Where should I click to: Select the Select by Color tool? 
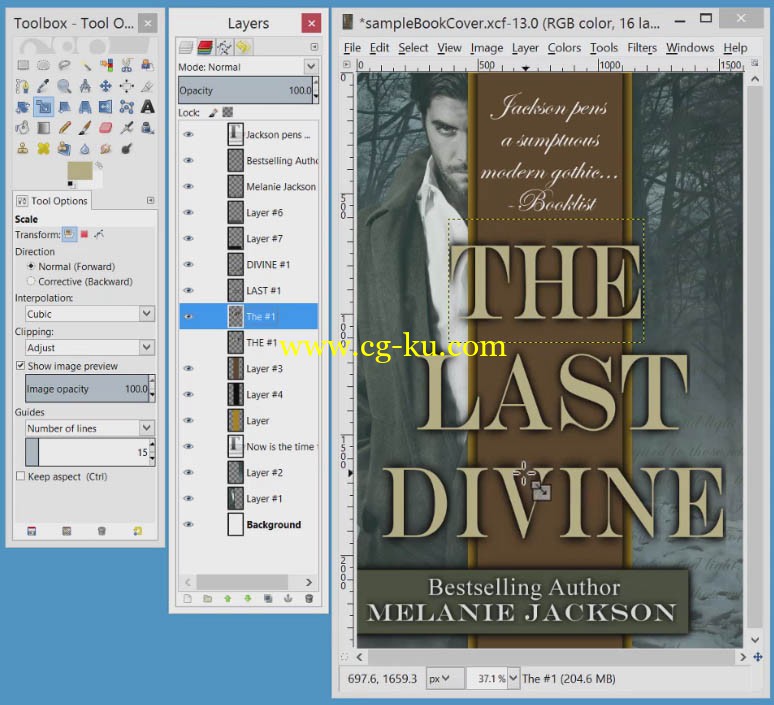coord(106,65)
